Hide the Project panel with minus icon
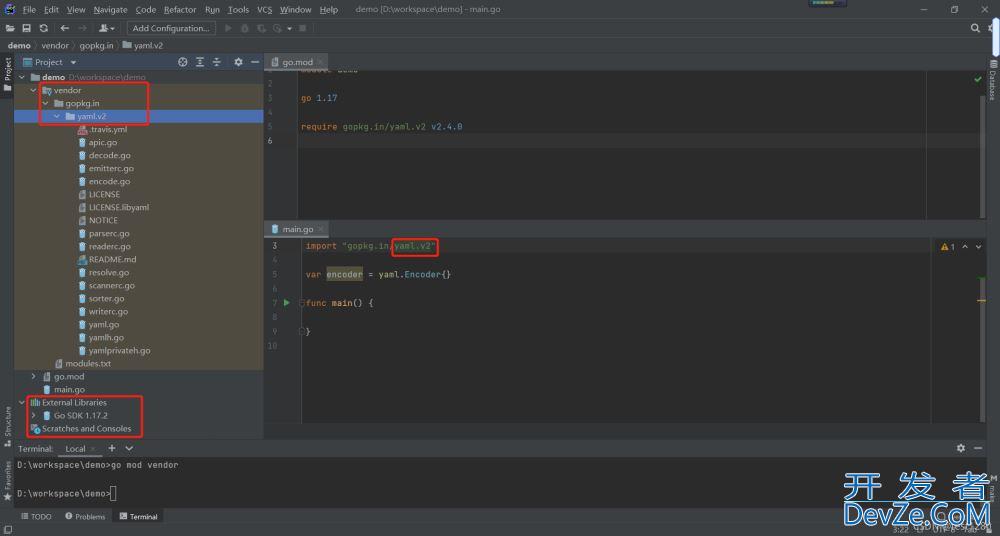Viewport: 1000px width, 536px height. pos(254,62)
